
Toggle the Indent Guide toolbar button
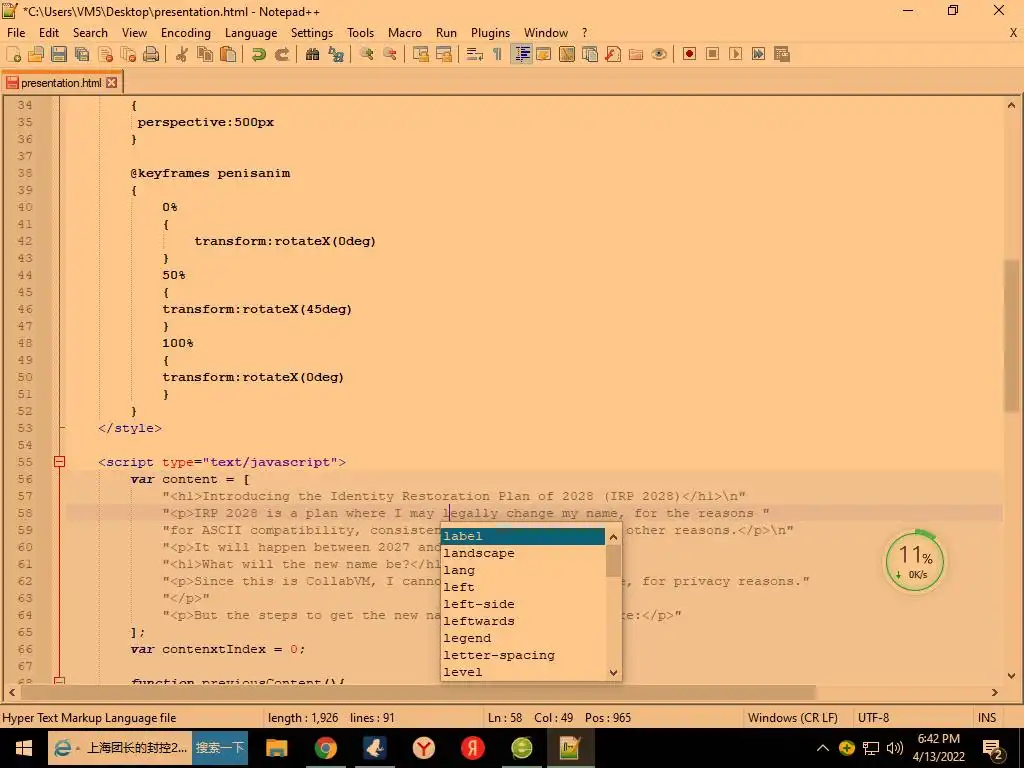click(x=521, y=54)
